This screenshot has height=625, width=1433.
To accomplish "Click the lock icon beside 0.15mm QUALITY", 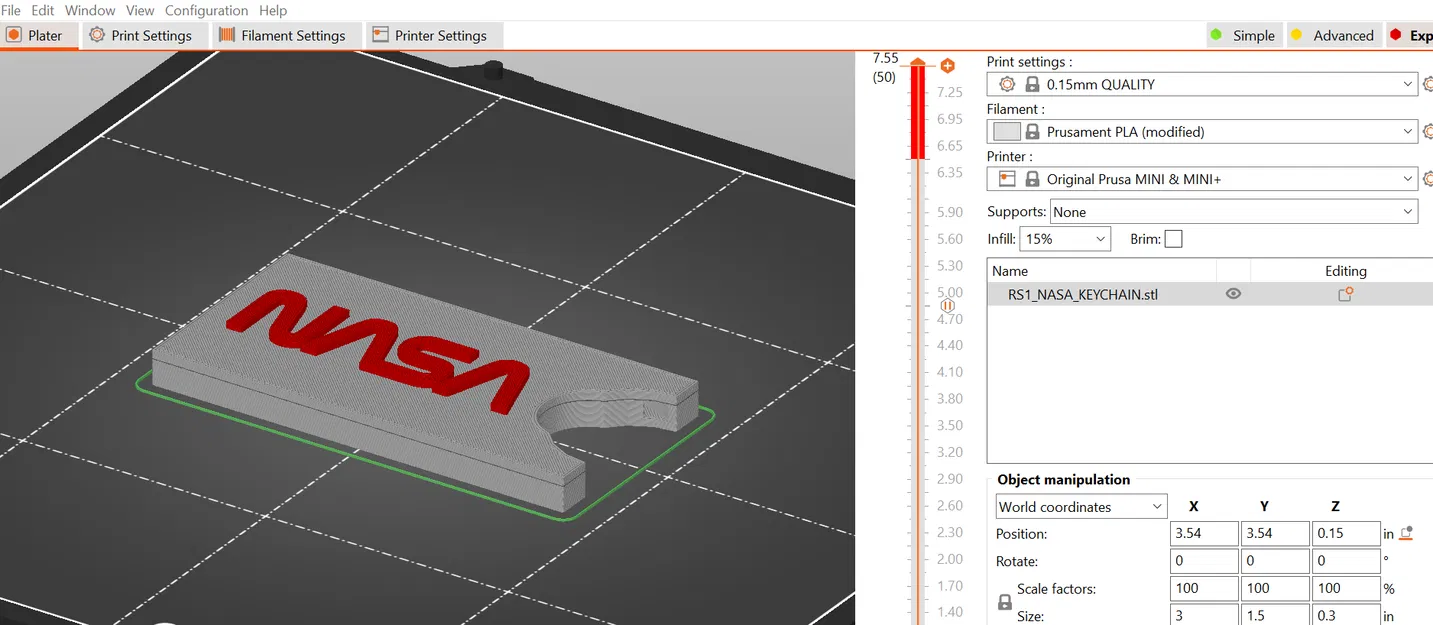I will coord(1032,84).
